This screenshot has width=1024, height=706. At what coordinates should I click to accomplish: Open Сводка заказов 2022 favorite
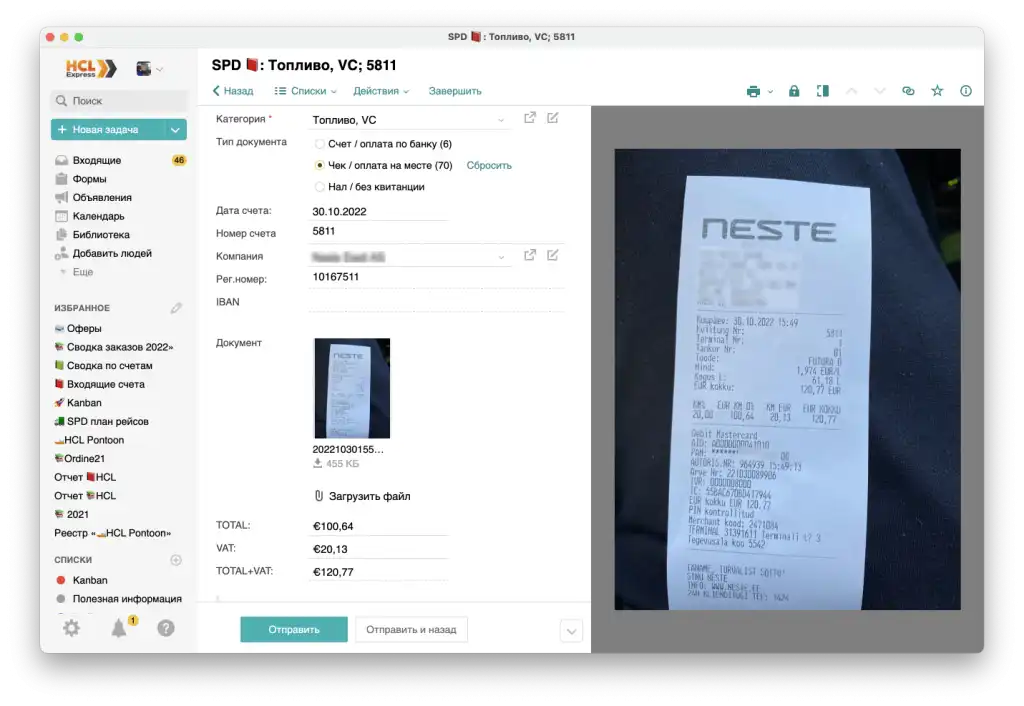[x=114, y=347]
